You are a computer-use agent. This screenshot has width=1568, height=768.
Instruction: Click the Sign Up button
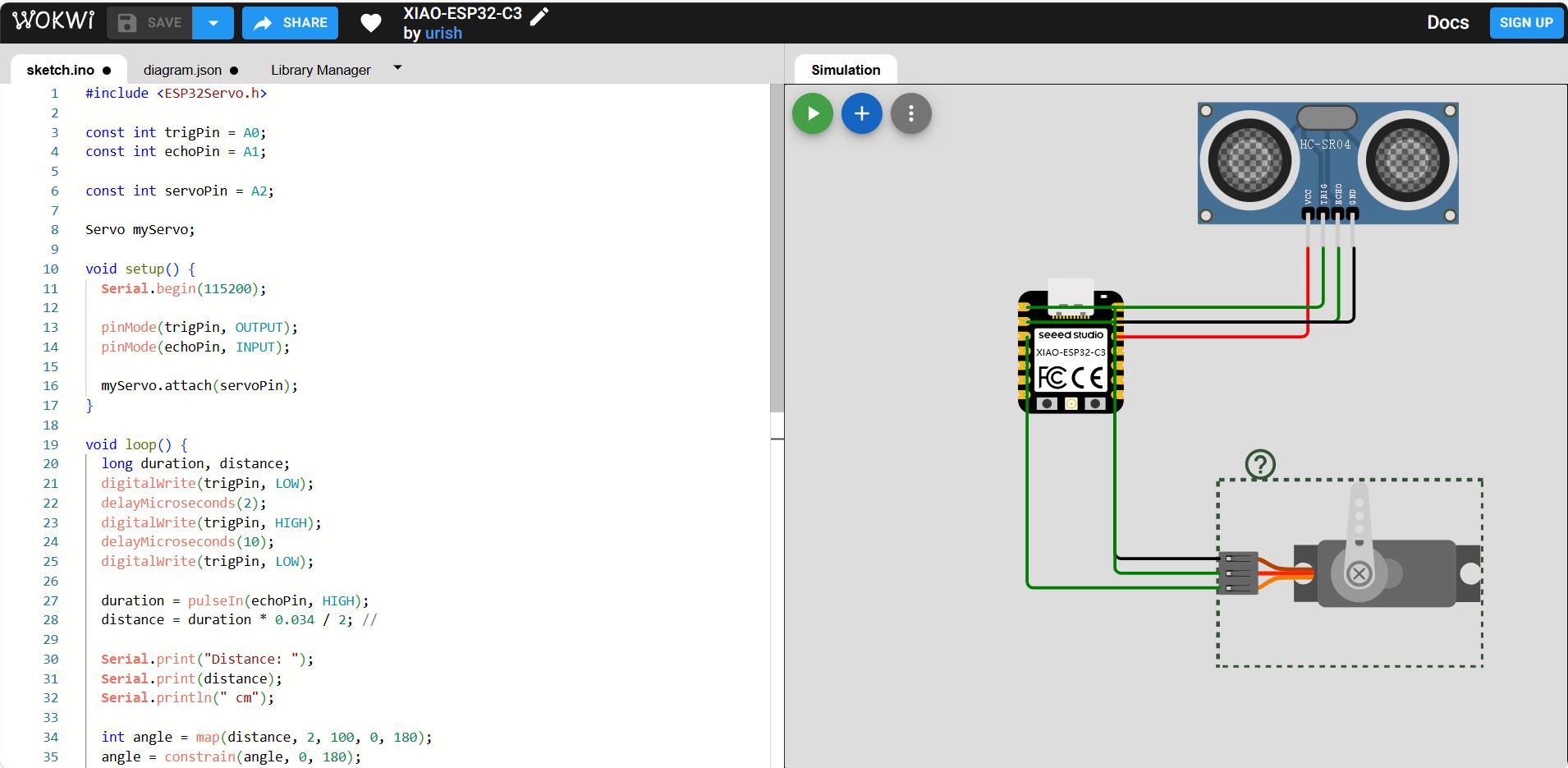[1525, 23]
